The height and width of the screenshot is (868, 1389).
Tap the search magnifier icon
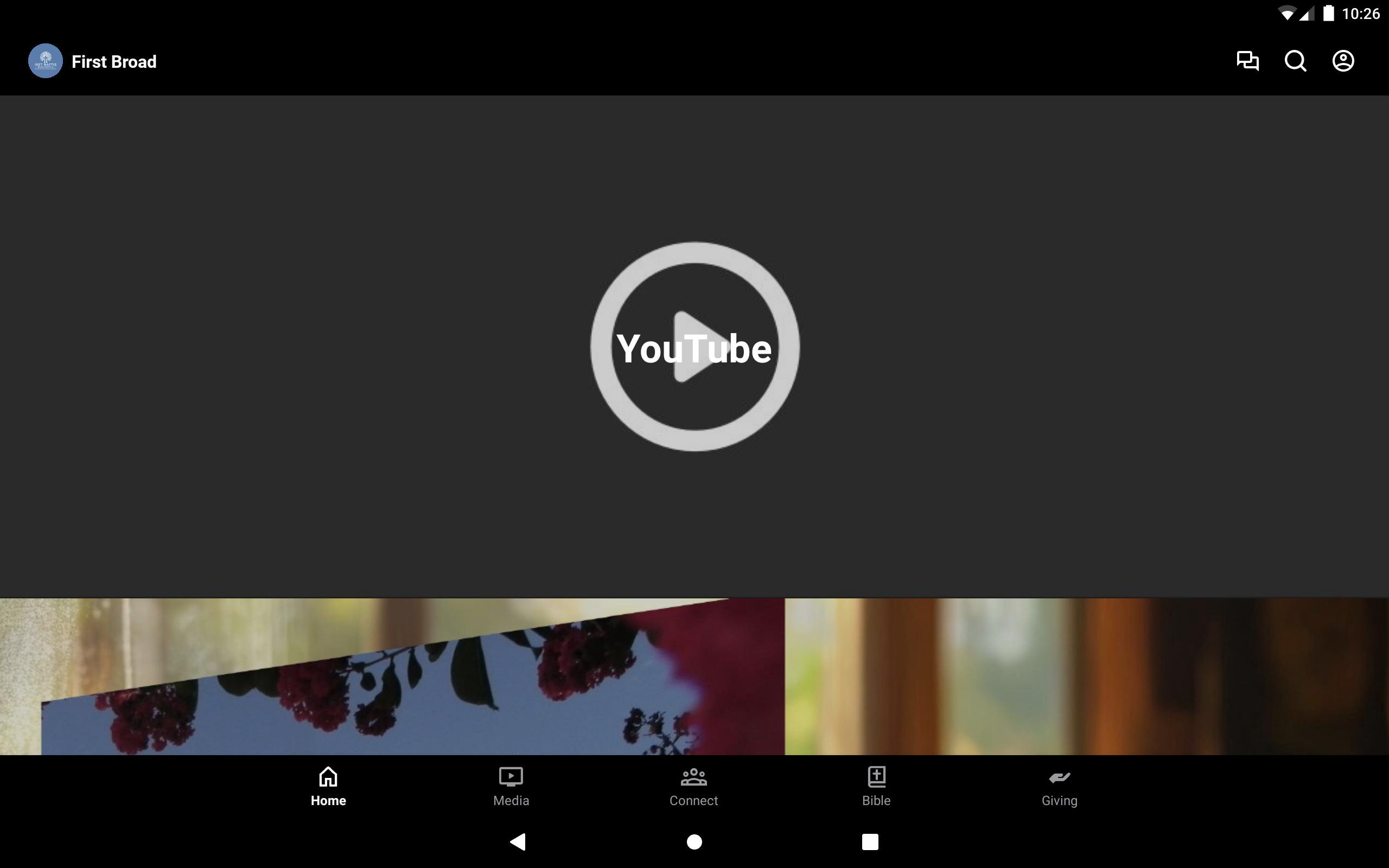point(1295,61)
